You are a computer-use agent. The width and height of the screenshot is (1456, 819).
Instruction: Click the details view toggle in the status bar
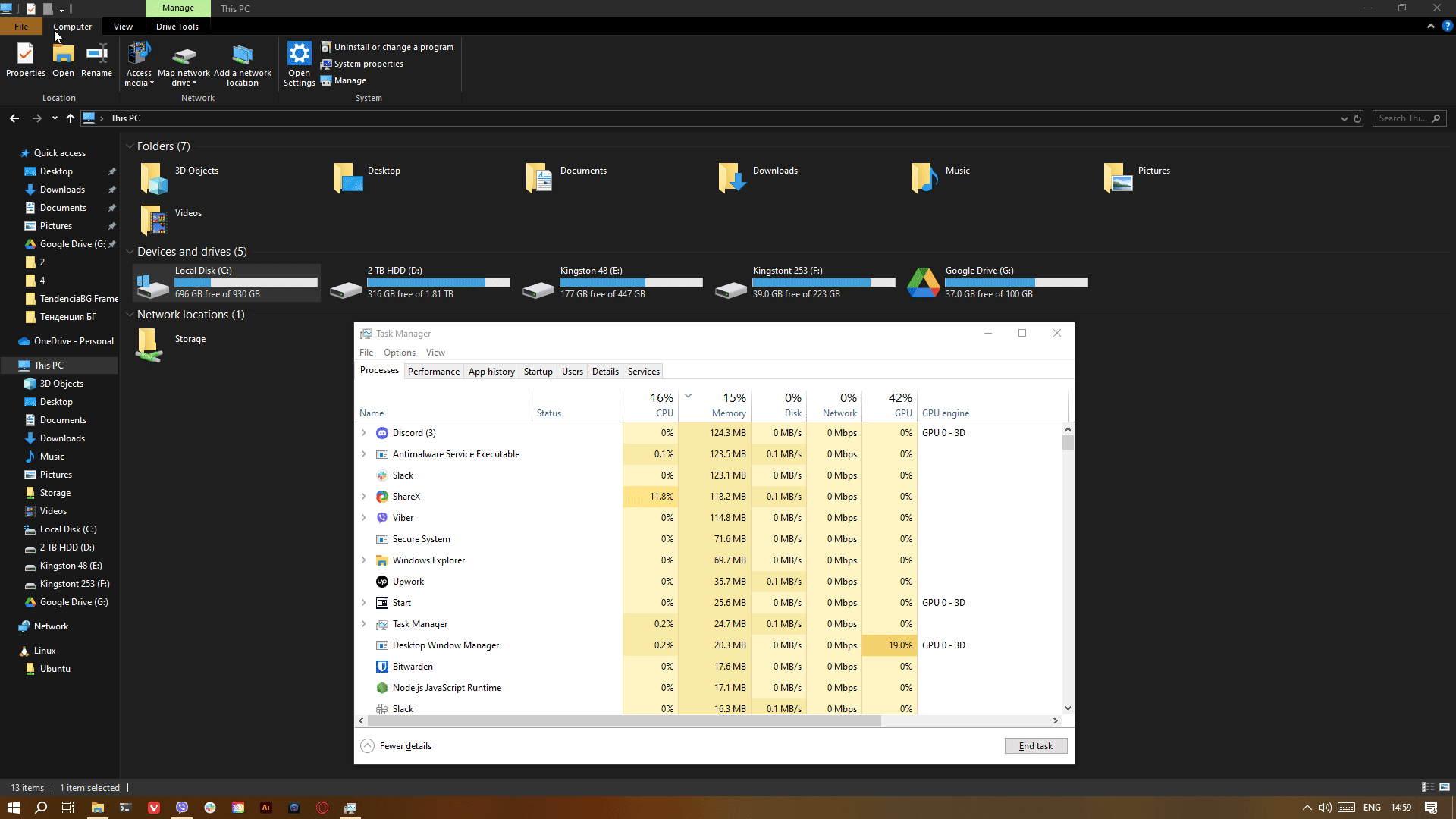(x=1427, y=787)
